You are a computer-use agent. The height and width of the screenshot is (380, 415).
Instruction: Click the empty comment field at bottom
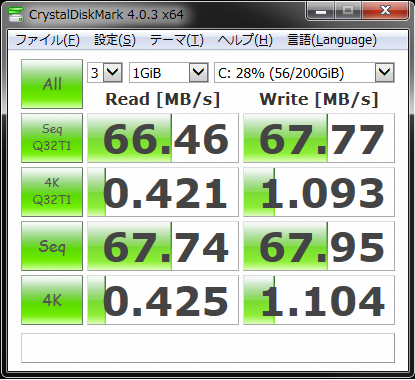208,348
